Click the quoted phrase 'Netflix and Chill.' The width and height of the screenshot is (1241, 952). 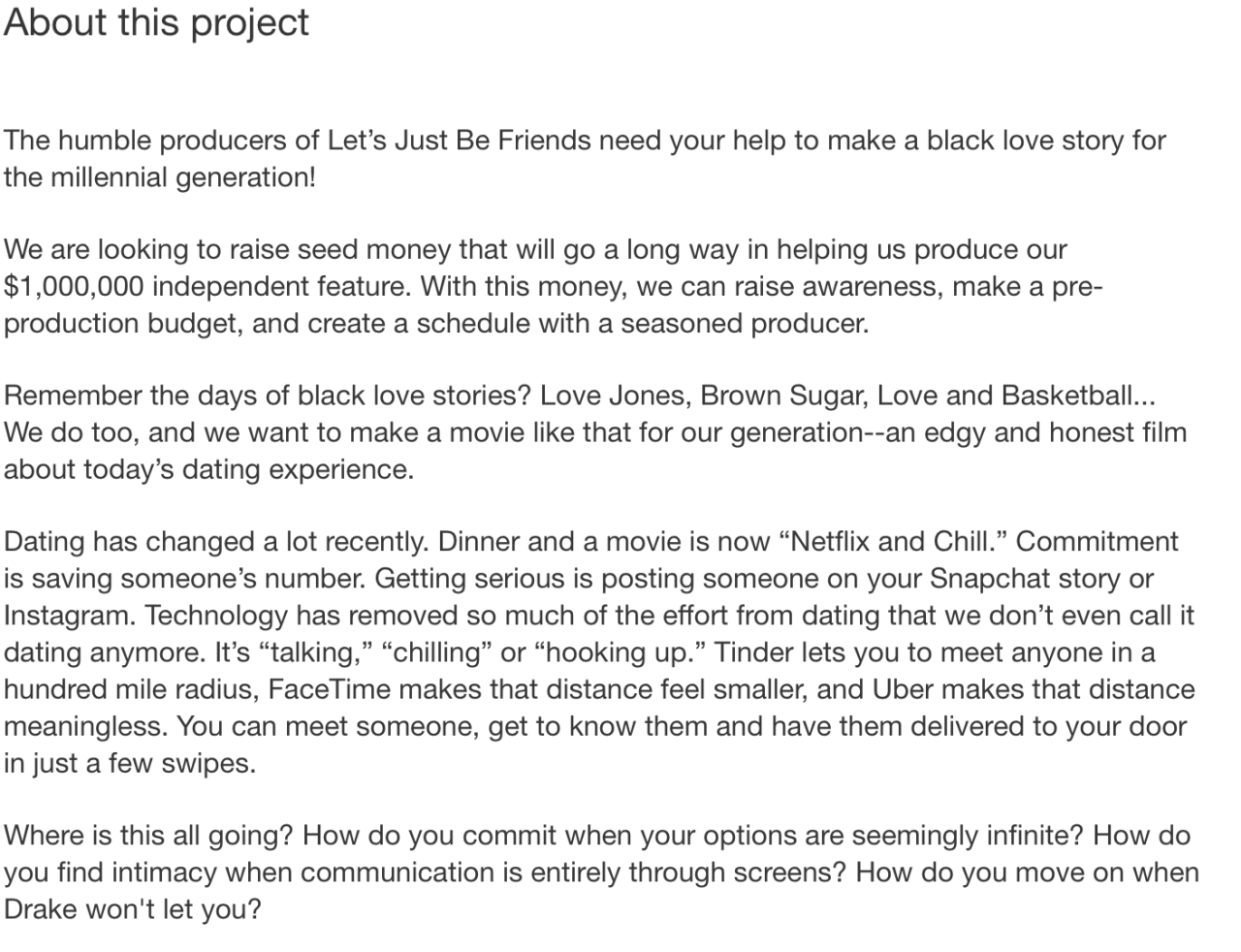pyautogui.click(x=893, y=542)
